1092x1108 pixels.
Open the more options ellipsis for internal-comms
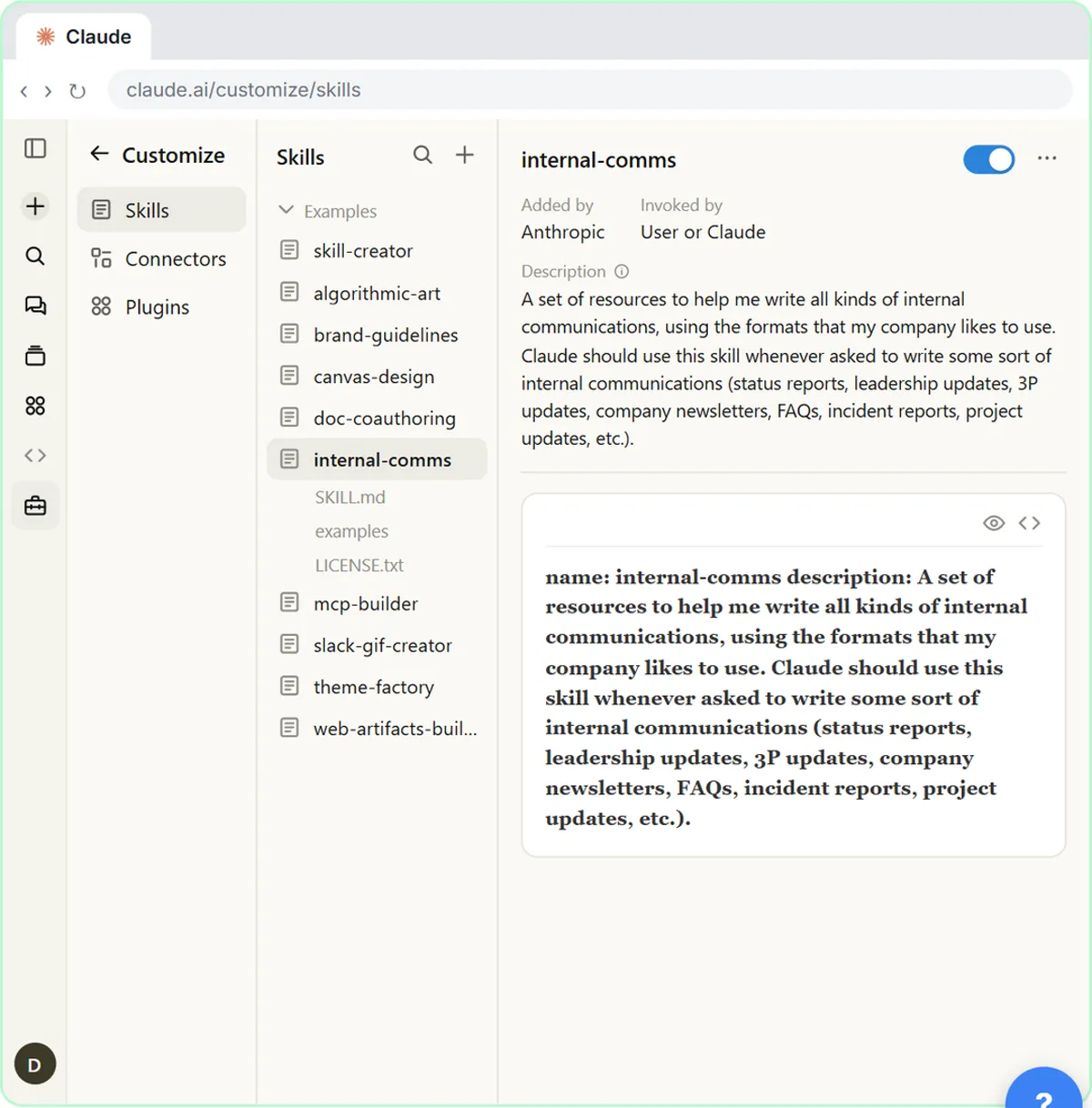[x=1047, y=158]
